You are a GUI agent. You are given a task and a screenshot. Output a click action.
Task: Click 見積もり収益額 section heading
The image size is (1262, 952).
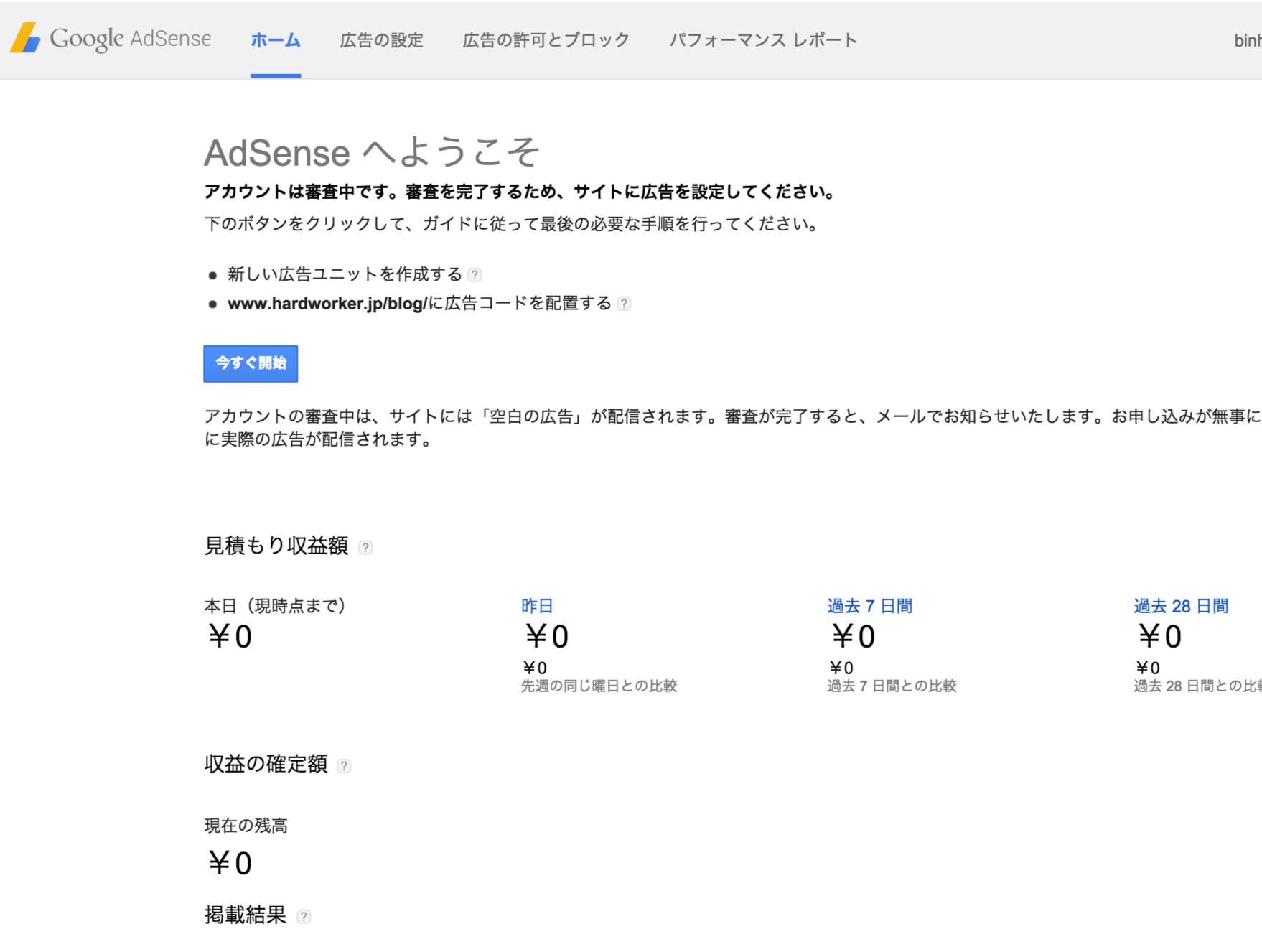point(276,546)
